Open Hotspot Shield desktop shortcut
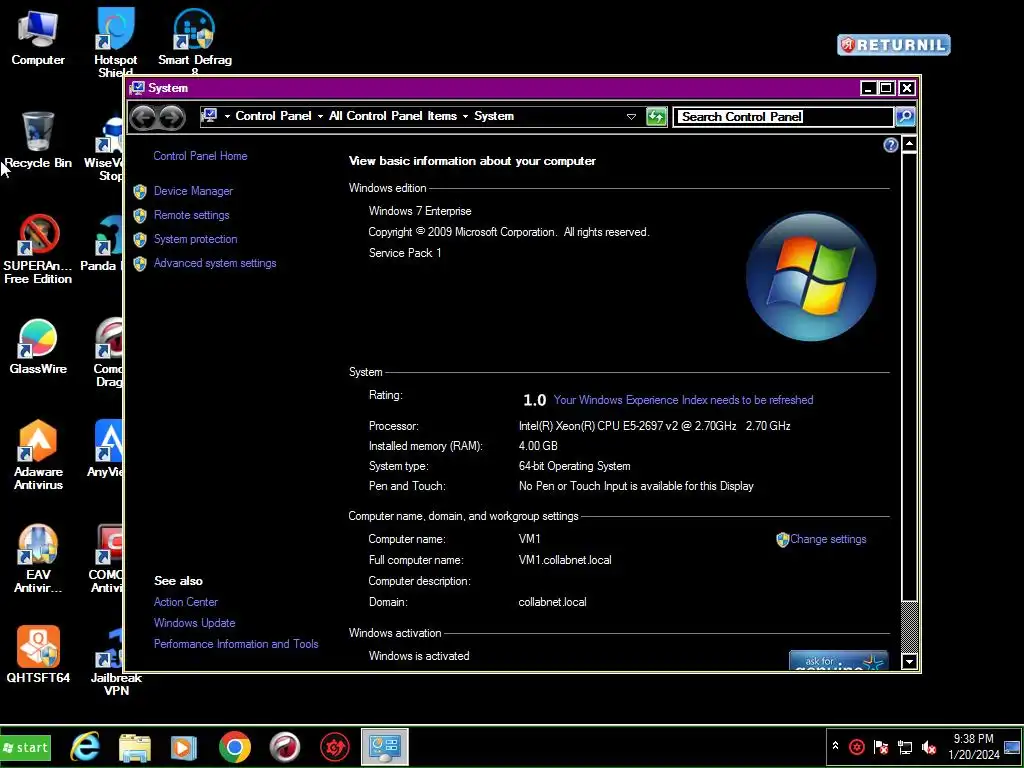Image resolution: width=1024 pixels, height=768 pixels. tap(116, 42)
